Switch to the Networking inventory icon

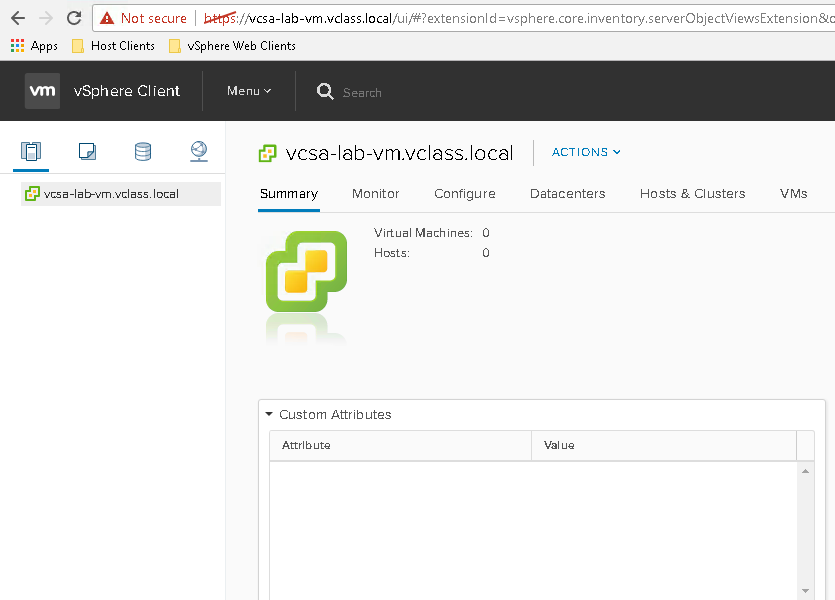tap(199, 151)
